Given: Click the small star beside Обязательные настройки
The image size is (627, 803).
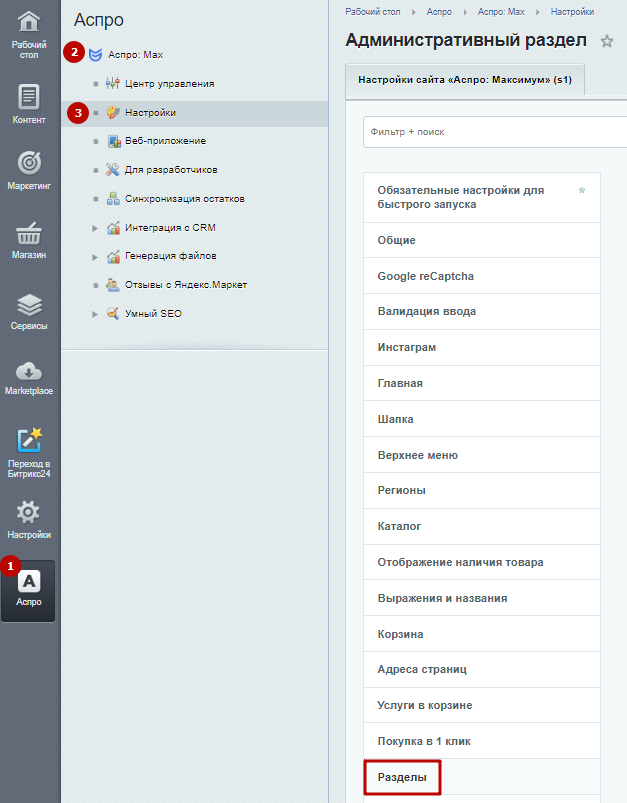Looking at the screenshot, I should point(582,191).
